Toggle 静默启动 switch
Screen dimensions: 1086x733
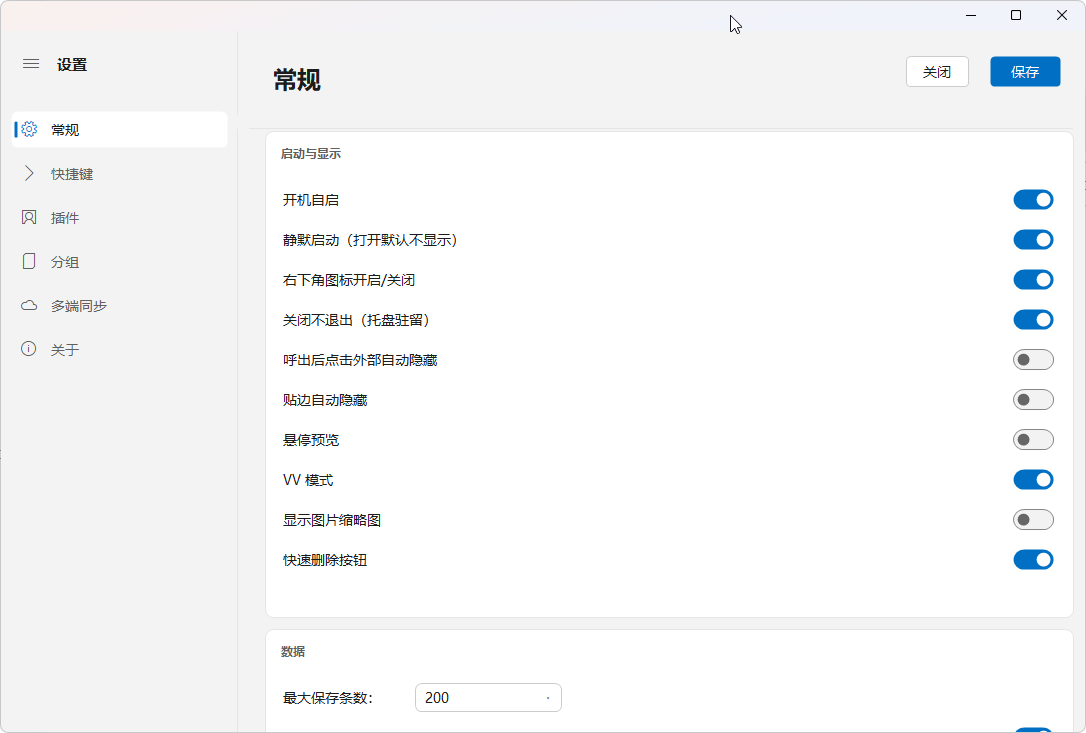pos(1033,240)
